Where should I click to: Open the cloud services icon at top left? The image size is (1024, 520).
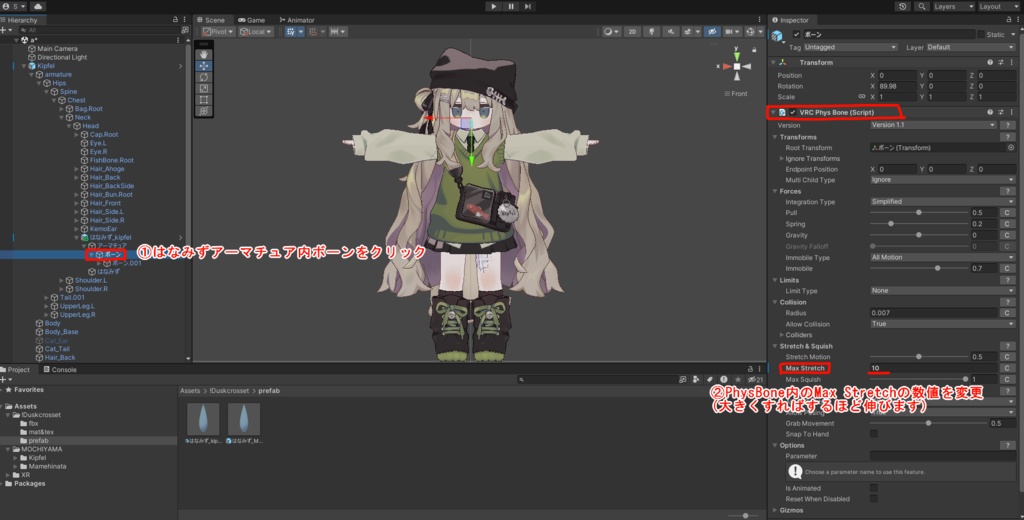coord(37,7)
